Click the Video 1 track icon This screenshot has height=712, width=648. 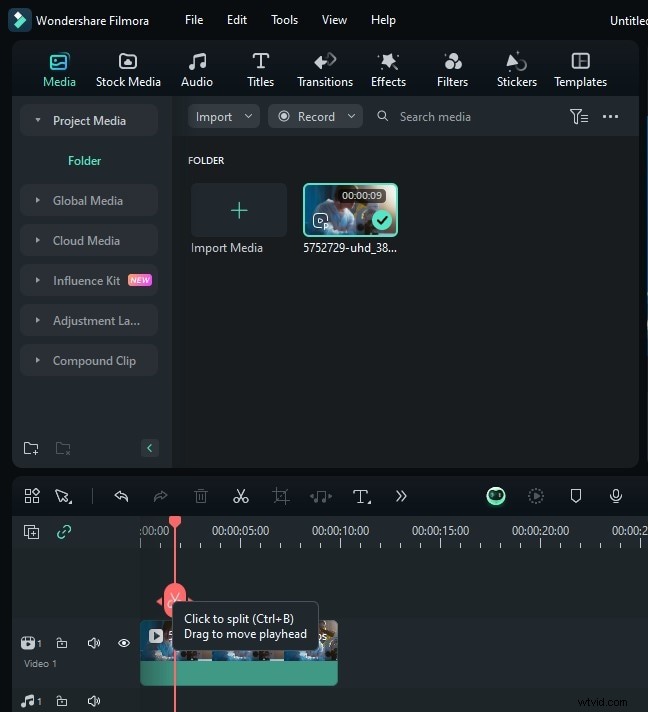point(28,643)
